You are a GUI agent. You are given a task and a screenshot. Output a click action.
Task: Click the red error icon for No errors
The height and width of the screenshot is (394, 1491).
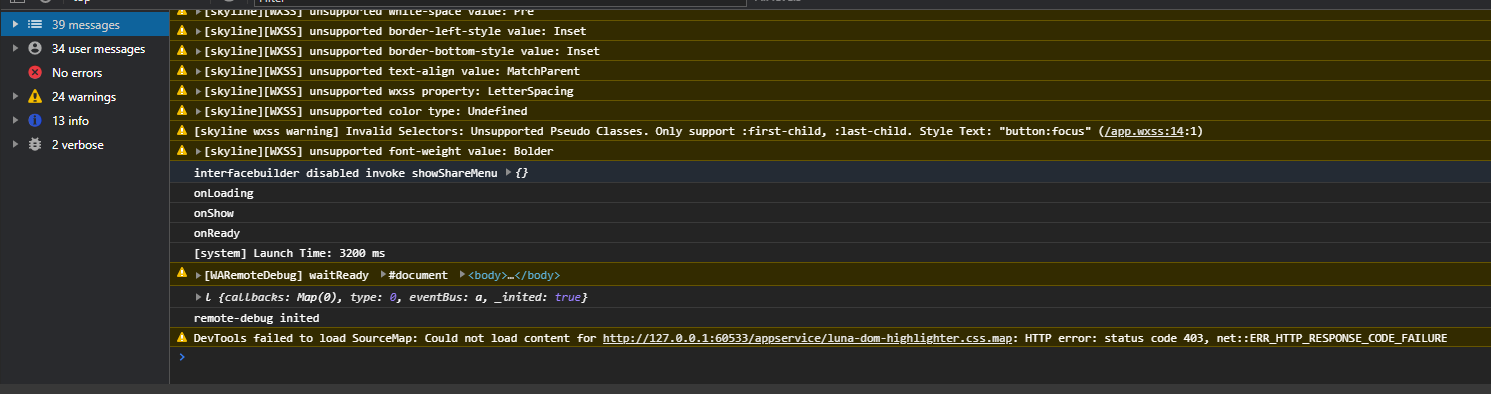click(35, 72)
